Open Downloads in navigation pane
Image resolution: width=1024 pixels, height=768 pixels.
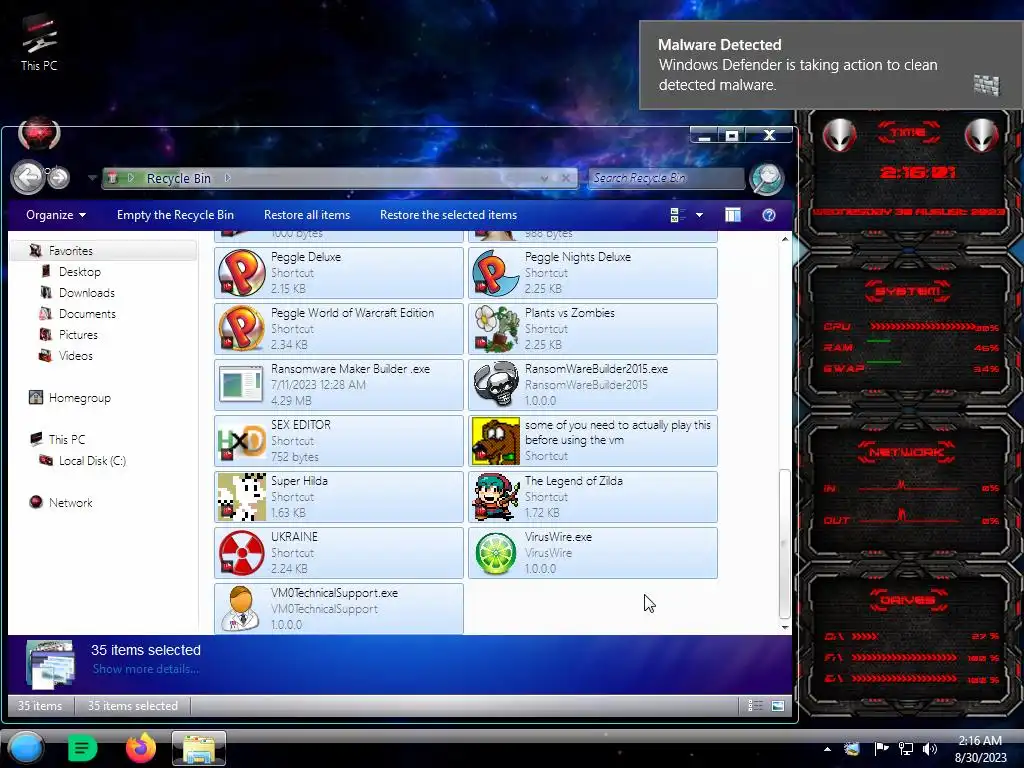pos(87,293)
